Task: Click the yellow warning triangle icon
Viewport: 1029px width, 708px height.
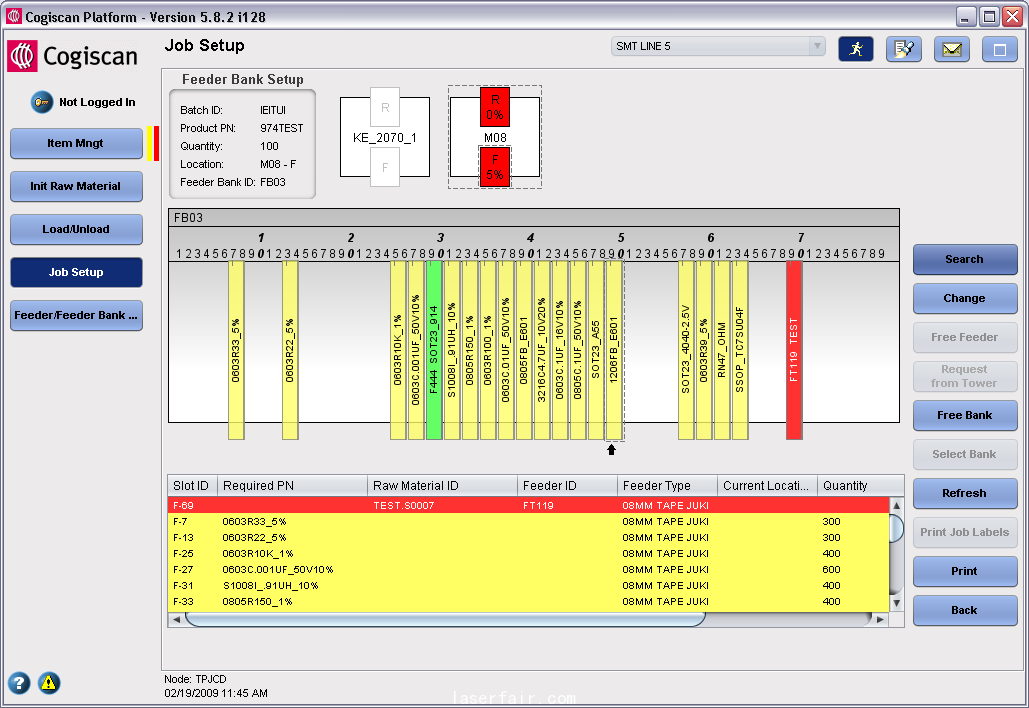Action: coord(49,683)
